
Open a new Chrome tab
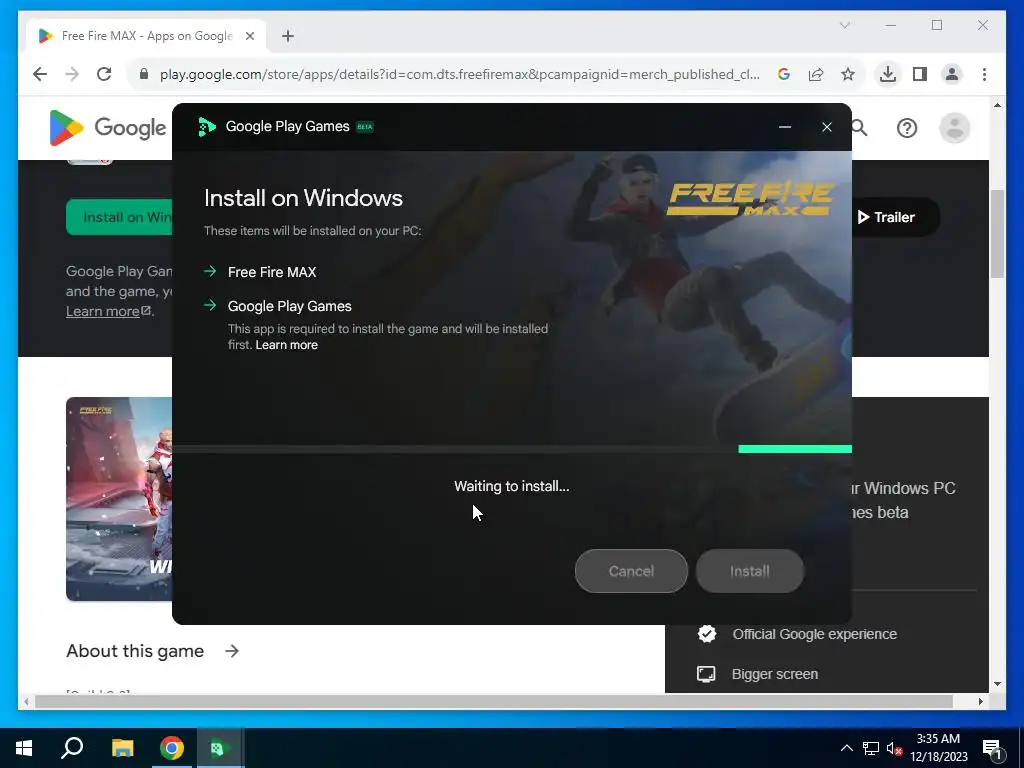click(x=287, y=36)
